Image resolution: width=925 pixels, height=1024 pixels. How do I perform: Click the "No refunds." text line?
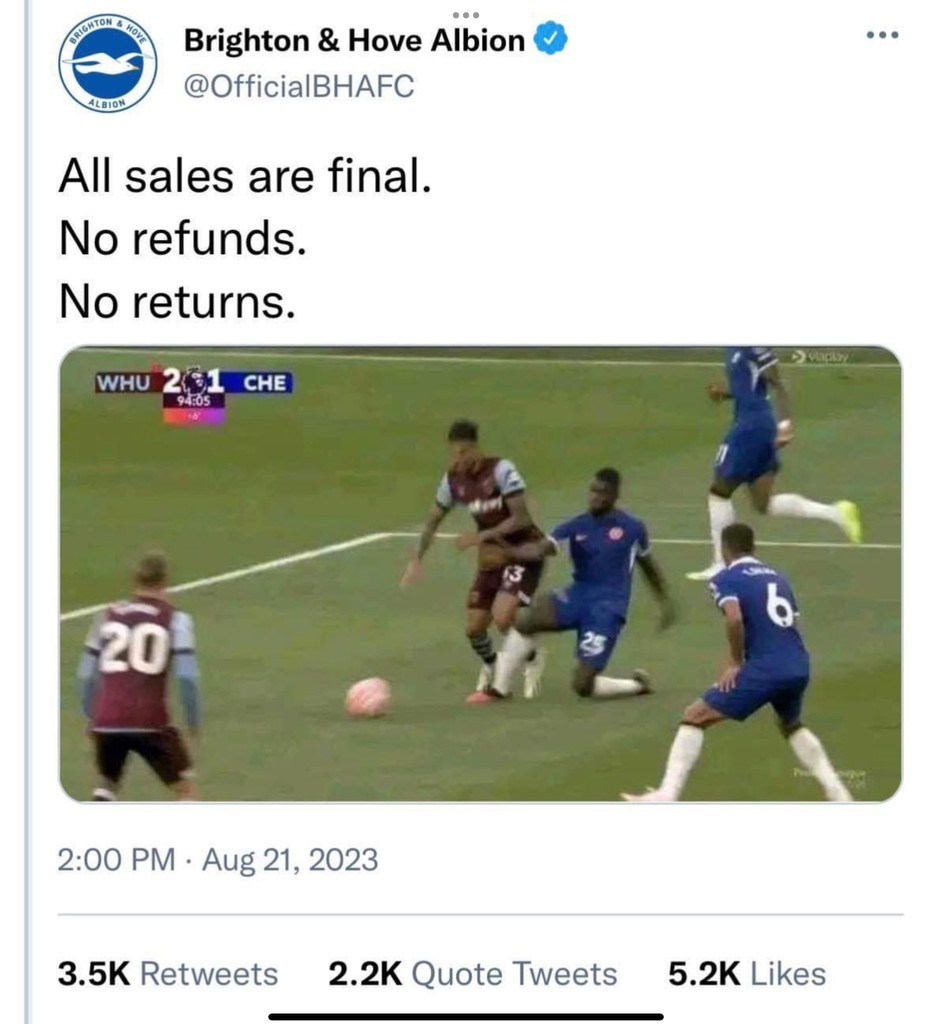pos(181,239)
